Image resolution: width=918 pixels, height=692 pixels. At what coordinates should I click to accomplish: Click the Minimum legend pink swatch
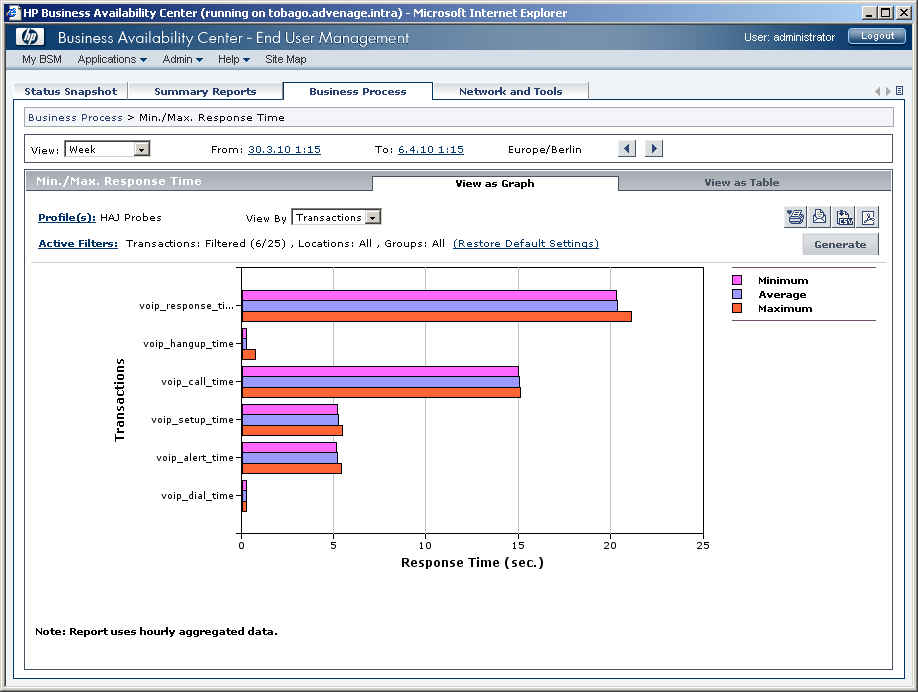pos(737,280)
